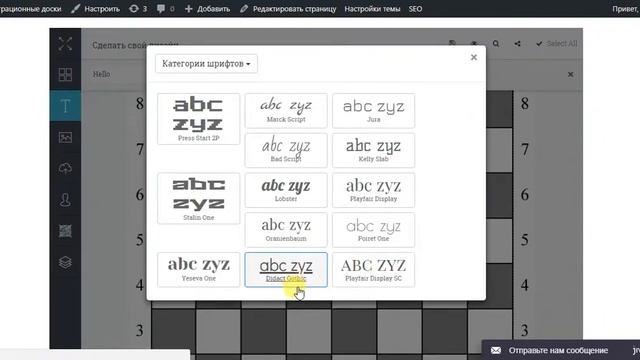This screenshot has height=360, width=640.
Task: Open the updates counter showing 3
Action: (x=138, y=9)
